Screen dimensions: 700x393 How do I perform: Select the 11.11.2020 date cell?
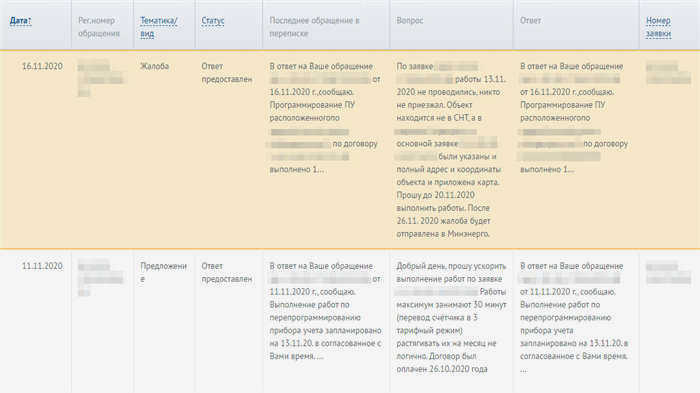(x=42, y=266)
